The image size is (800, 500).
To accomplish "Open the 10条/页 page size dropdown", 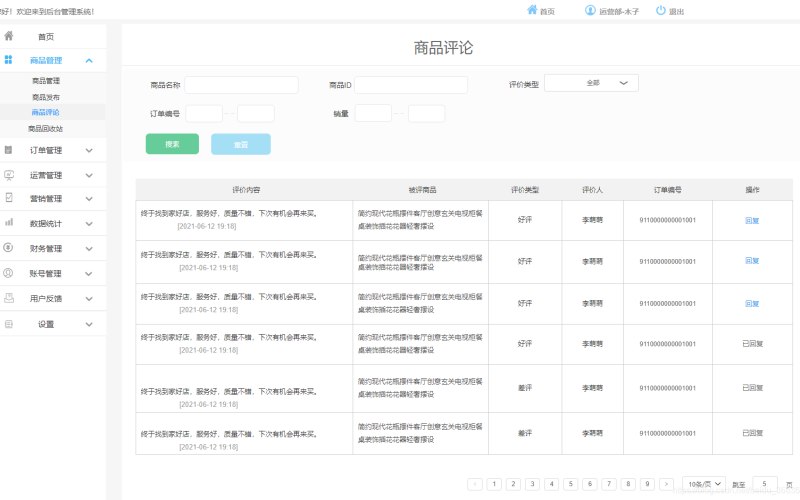I will [704, 484].
